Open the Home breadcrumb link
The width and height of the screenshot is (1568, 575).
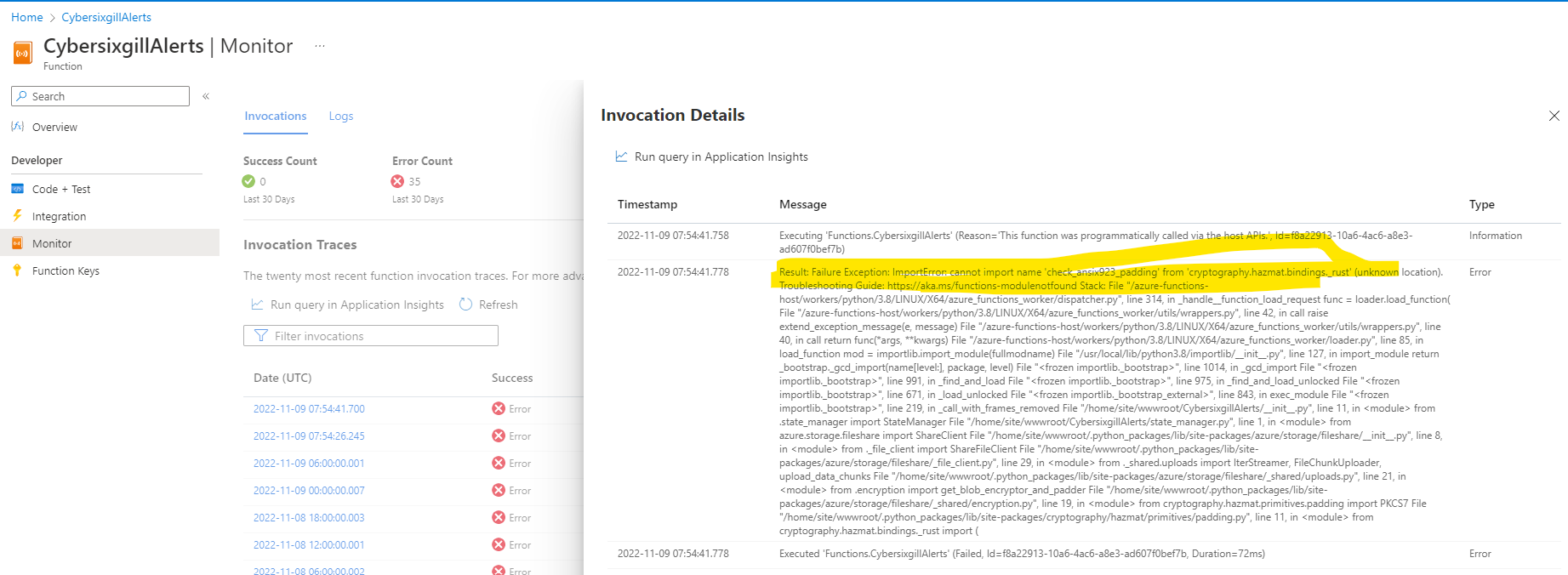point(26,17)
